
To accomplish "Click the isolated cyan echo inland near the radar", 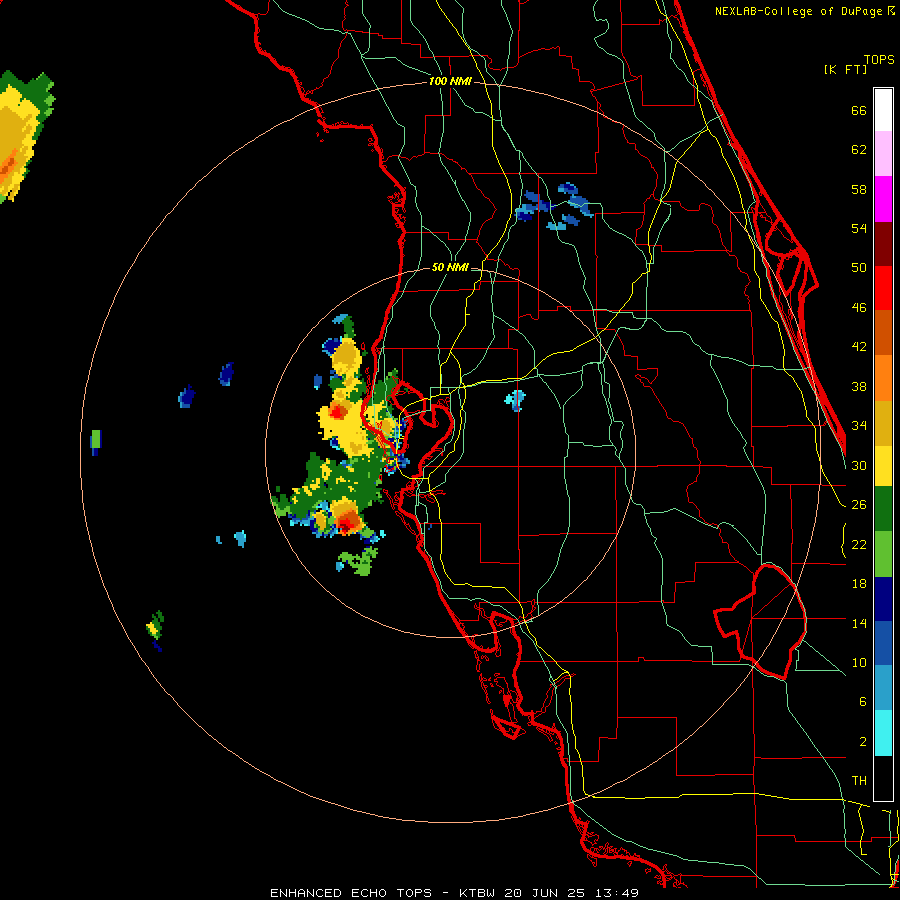I will coord(516,400).
